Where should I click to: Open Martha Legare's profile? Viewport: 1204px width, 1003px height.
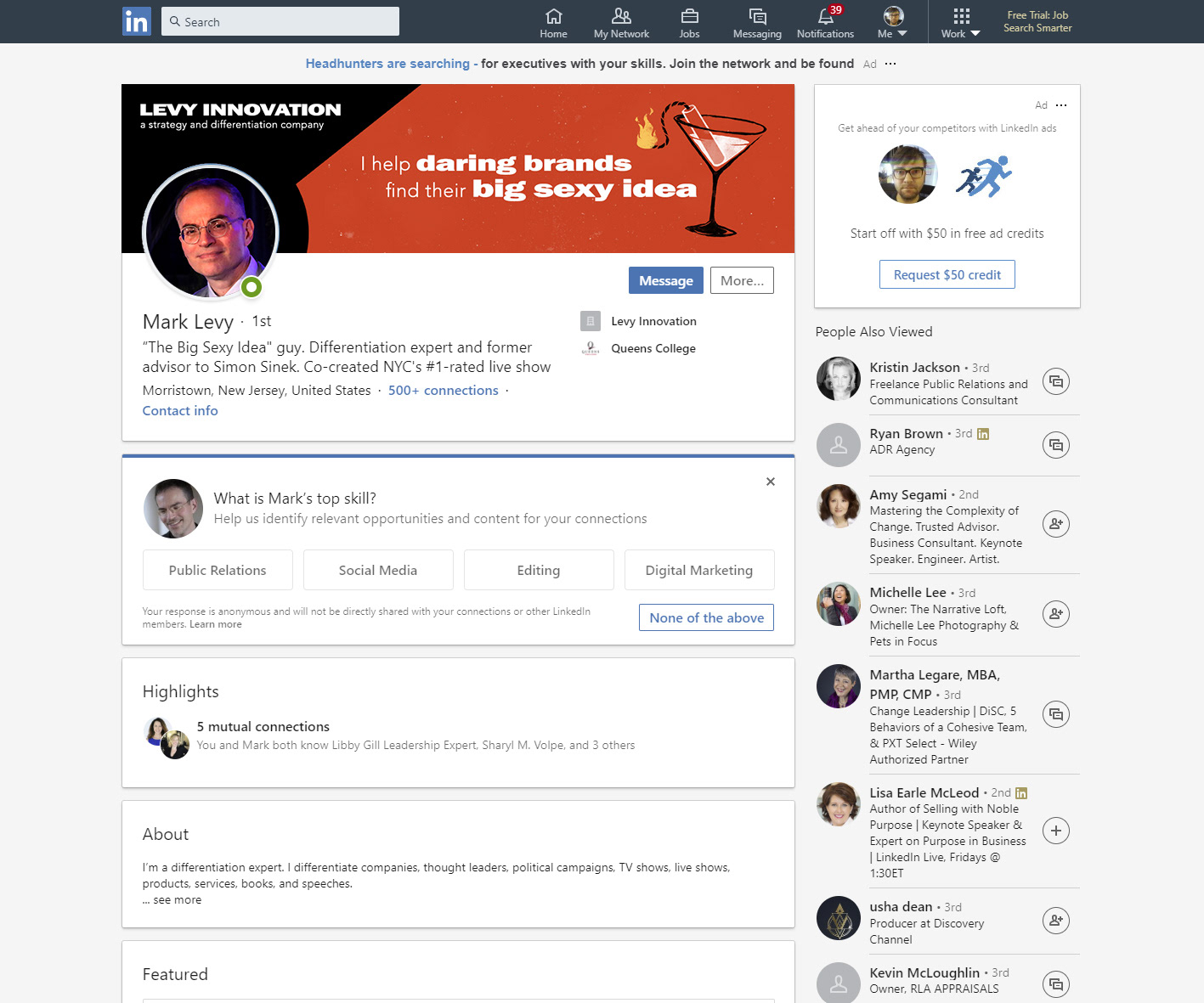click(x=935, y=685)
